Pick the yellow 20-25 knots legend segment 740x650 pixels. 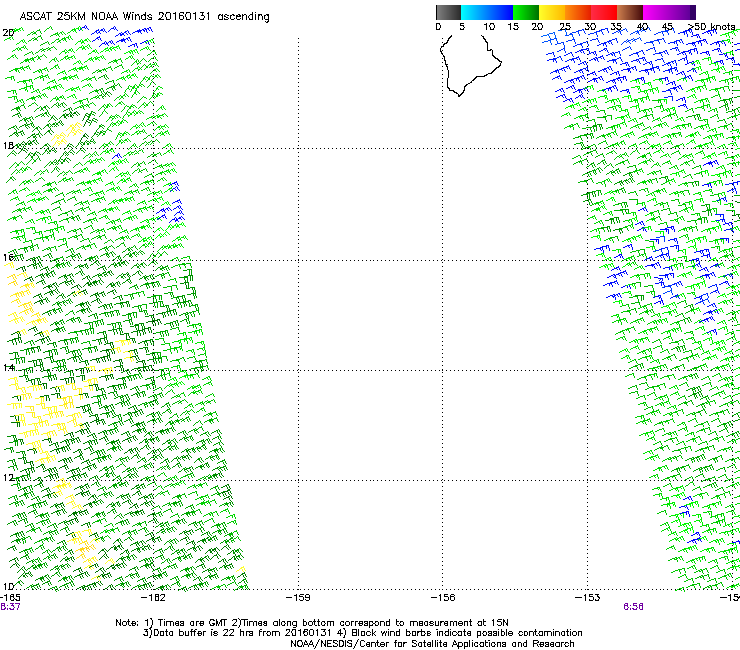(x=552, y=12)
